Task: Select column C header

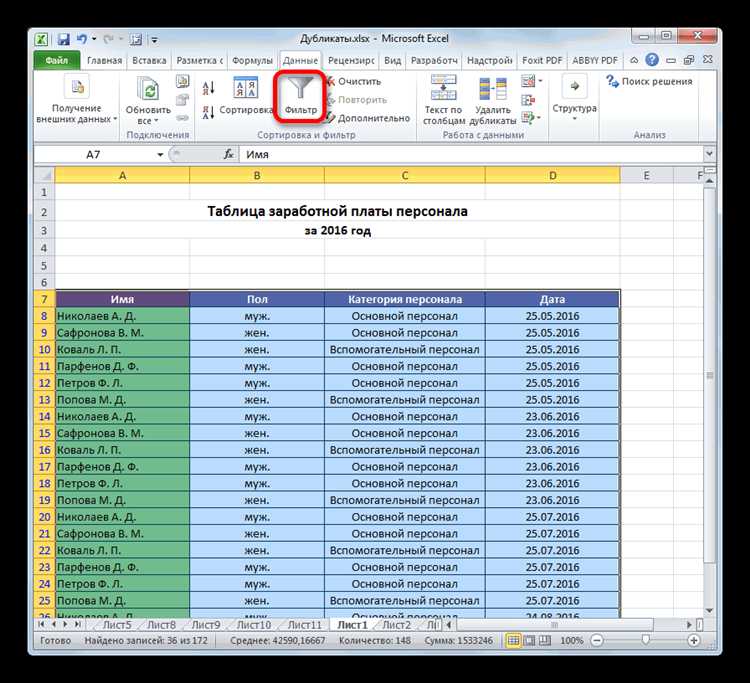Action: click(x=405, y=176)
